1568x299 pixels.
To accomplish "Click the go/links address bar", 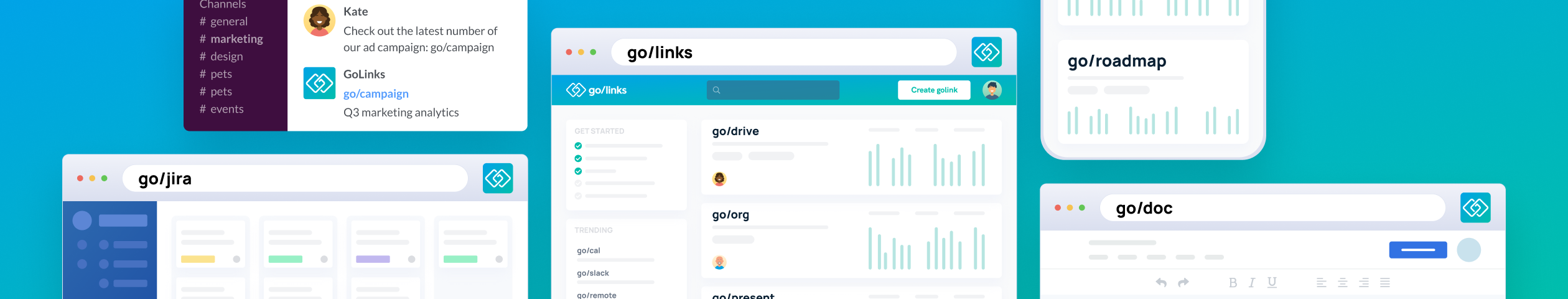I will [x=783, y=52].
